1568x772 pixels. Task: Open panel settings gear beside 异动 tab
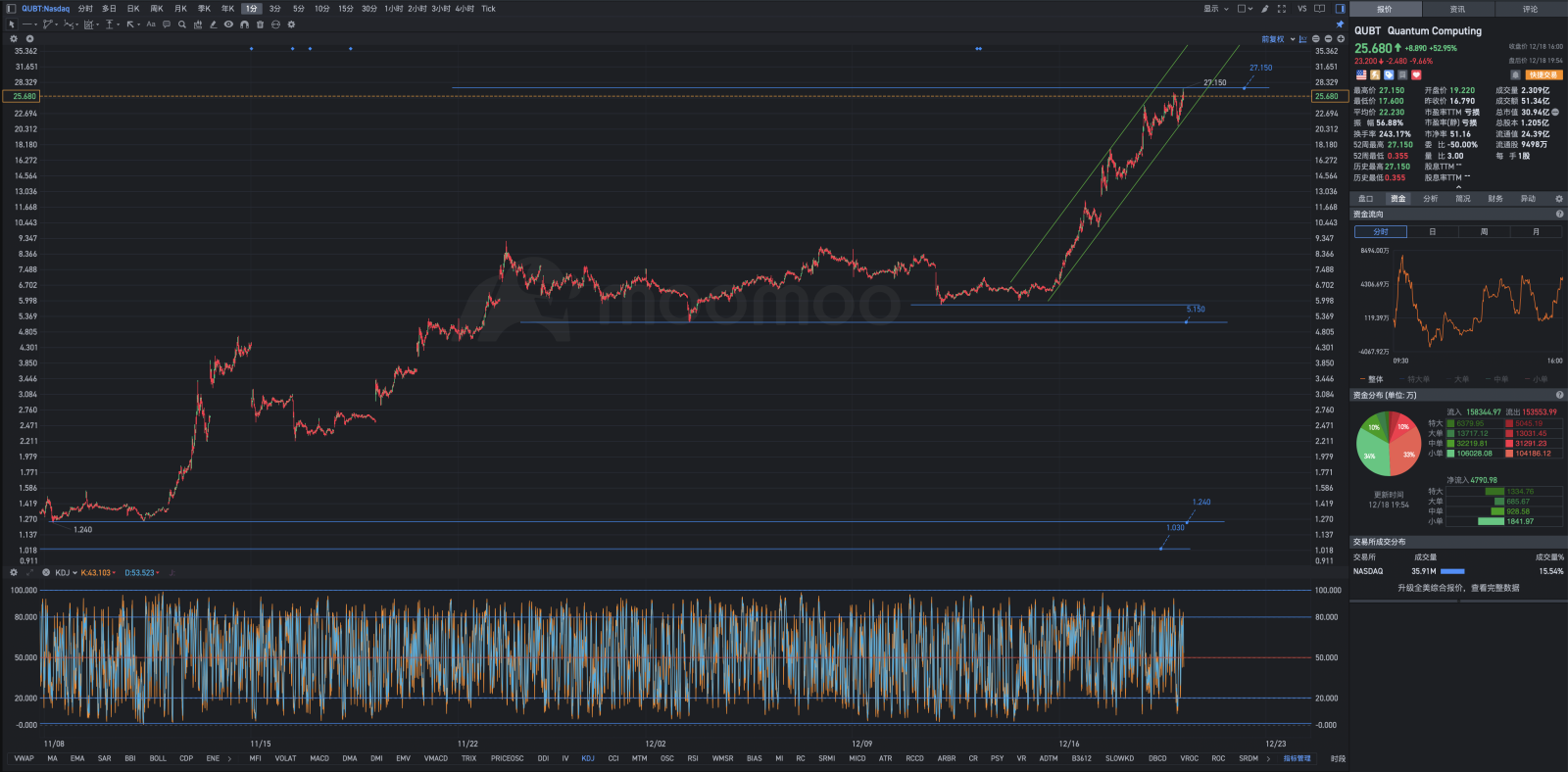(1559, 198)
